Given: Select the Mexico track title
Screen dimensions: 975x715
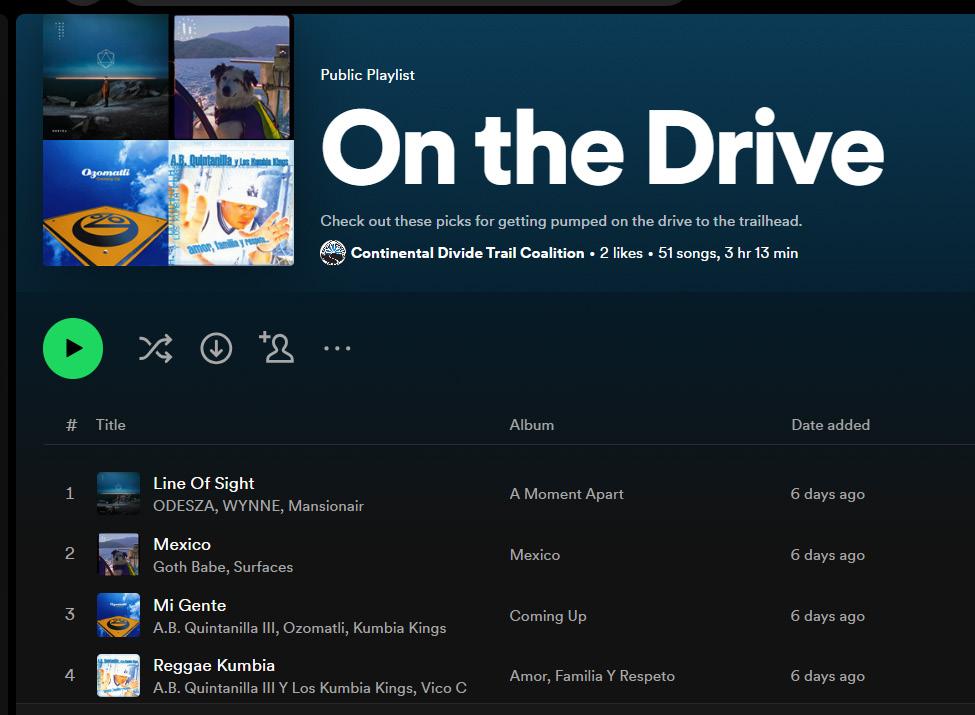Looking at the screenshot, I should click(x=182, y=544).
